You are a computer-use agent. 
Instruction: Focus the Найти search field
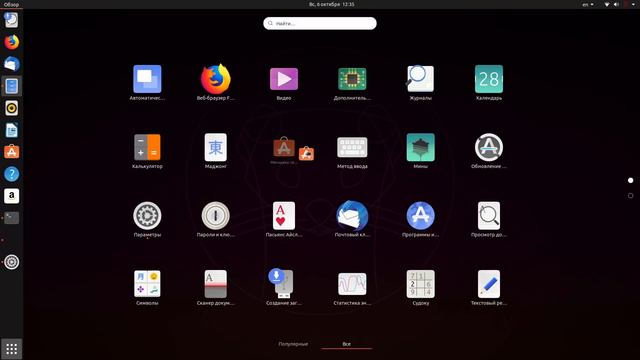pos(320,23)
